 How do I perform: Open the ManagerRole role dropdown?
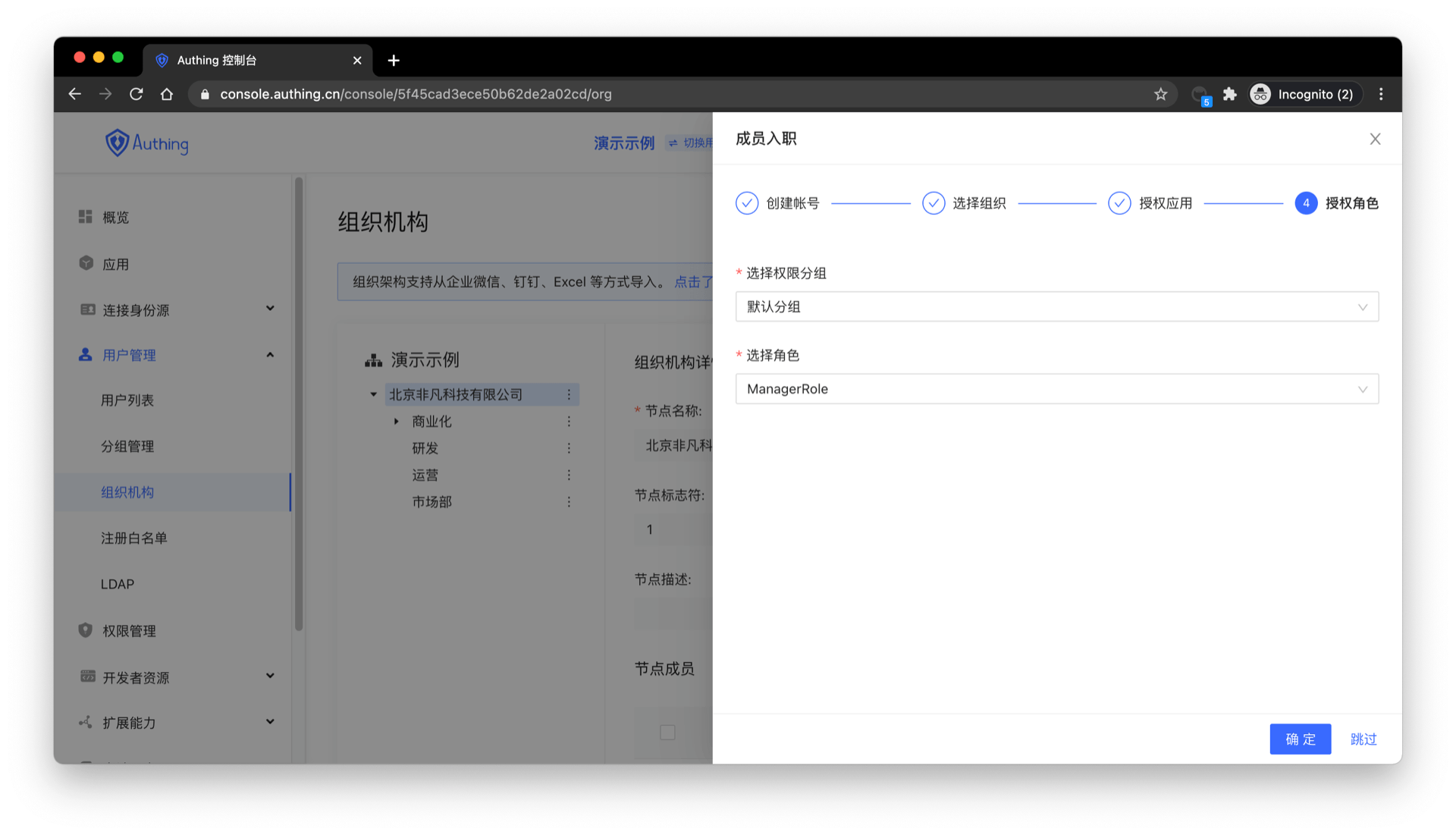pyautogui.click(x=1056, y=389)
